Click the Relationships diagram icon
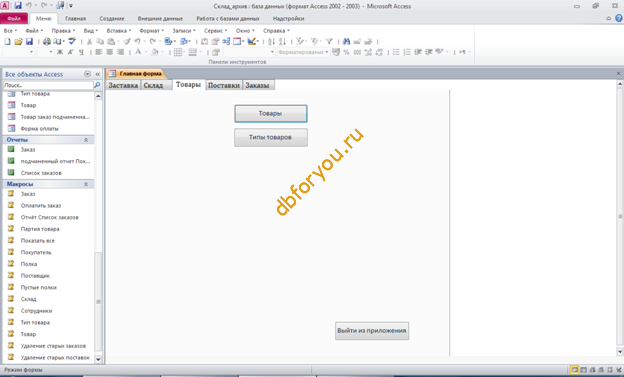Viewport: 624px width, 377px height. tap(226, 41)
